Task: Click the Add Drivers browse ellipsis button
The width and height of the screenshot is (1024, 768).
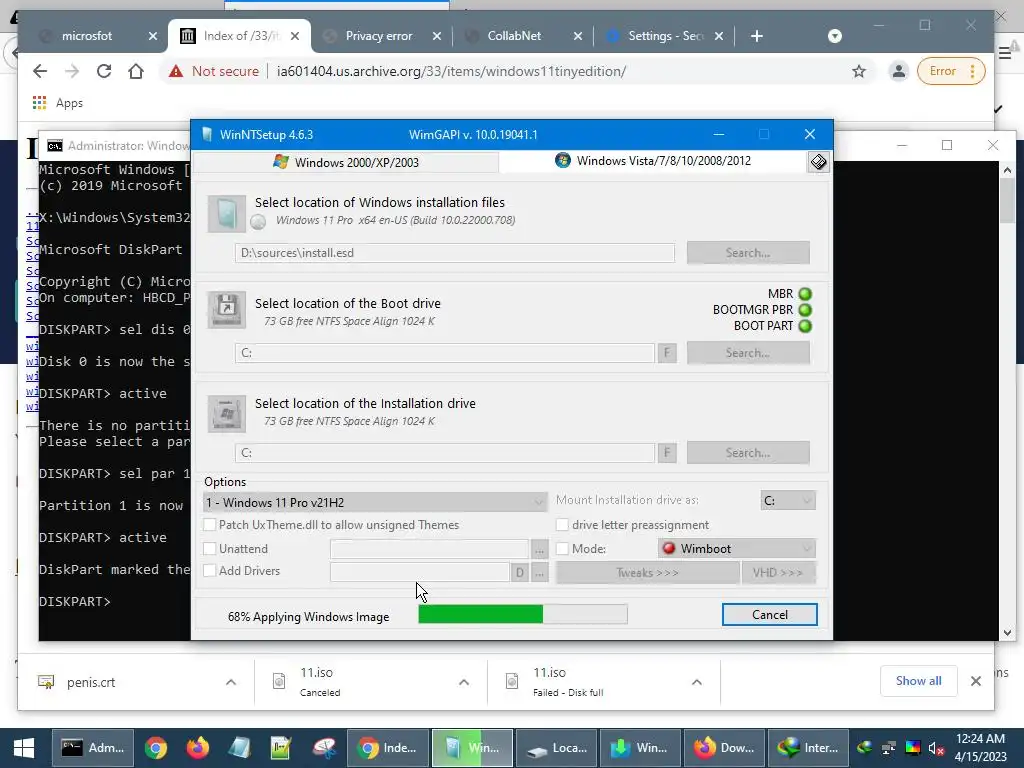Action: (x=539, y=573)
